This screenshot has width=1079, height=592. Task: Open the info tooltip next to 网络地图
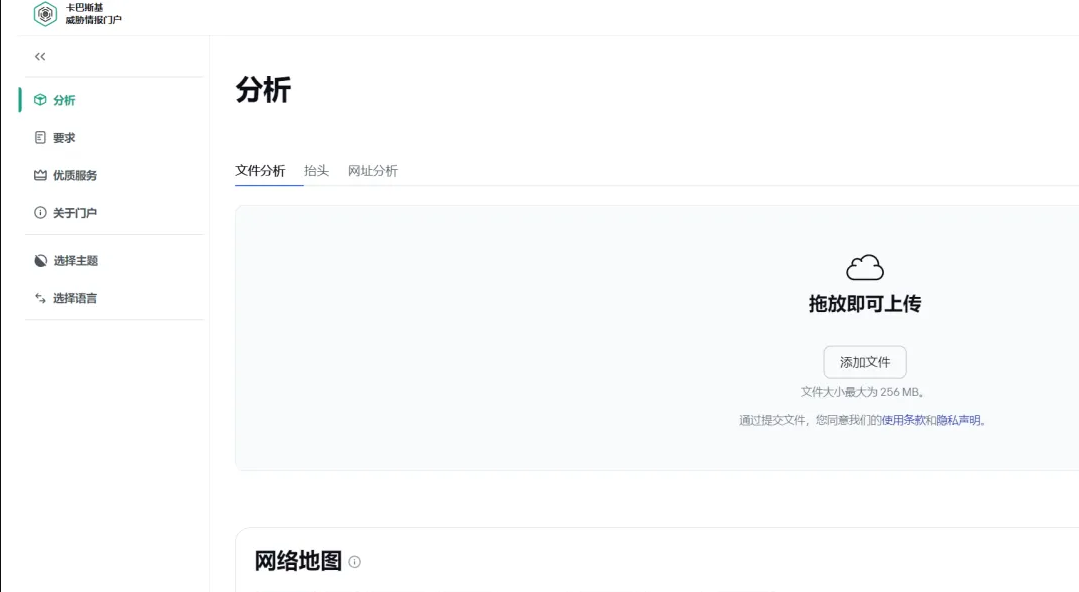pyautogui.click(x=352, y=561)
